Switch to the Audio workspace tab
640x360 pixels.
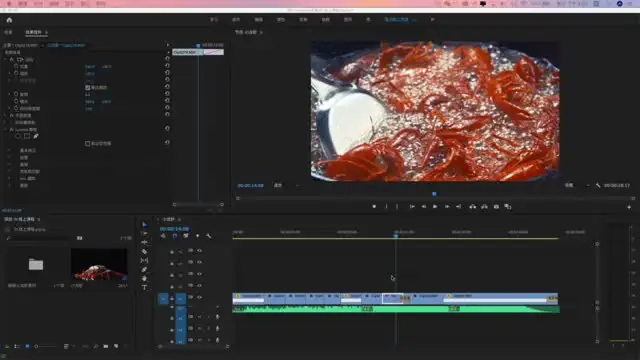[325, 19]
